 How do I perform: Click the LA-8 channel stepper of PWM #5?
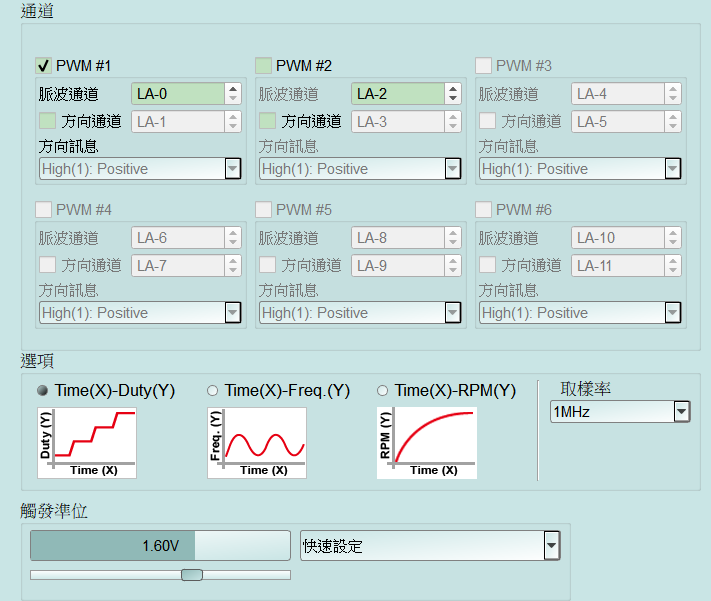click(453, 238)
